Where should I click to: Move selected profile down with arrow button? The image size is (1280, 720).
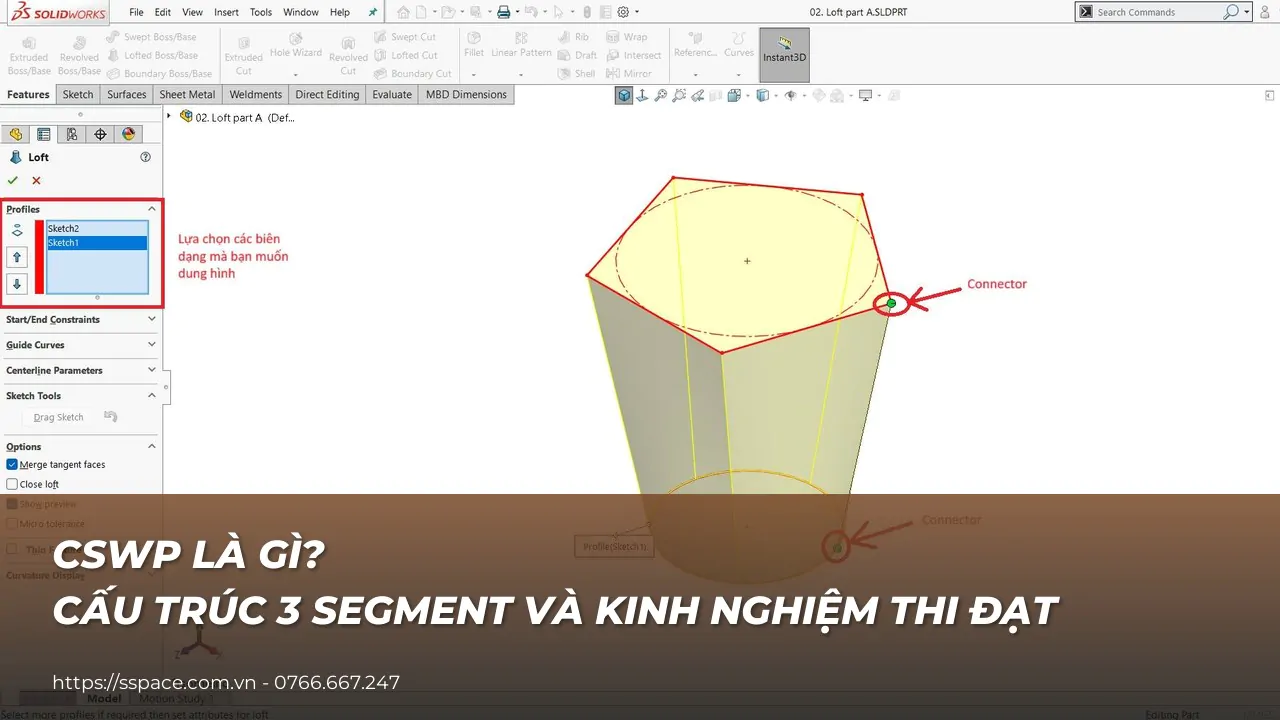(x=17, y=283)
